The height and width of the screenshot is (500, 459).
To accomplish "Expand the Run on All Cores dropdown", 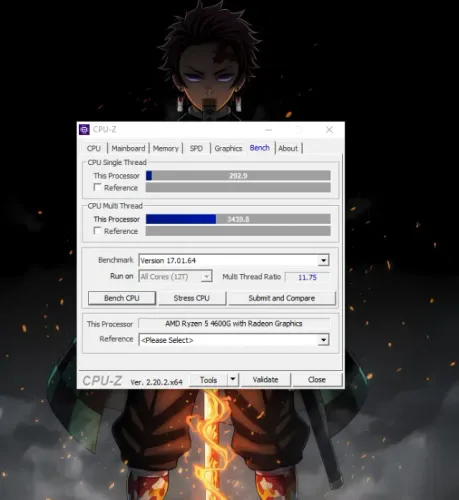I will [175, 276].
